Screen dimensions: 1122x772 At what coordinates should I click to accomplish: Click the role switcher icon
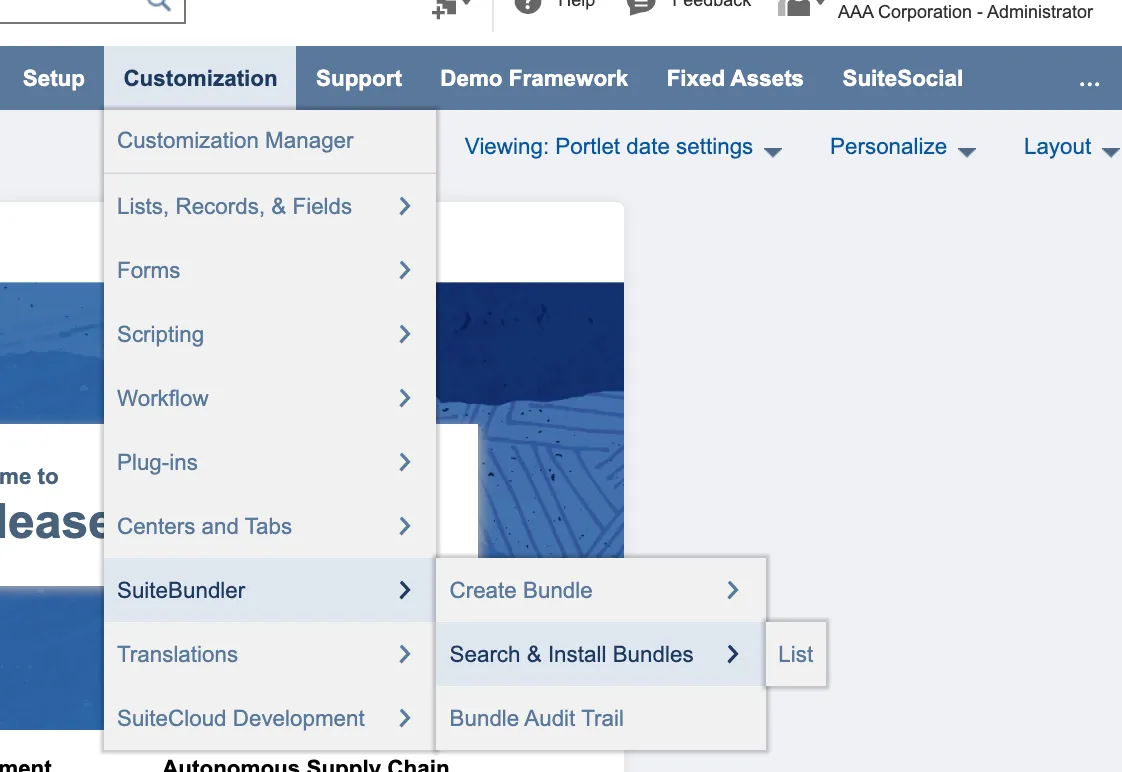coord(796,7)
